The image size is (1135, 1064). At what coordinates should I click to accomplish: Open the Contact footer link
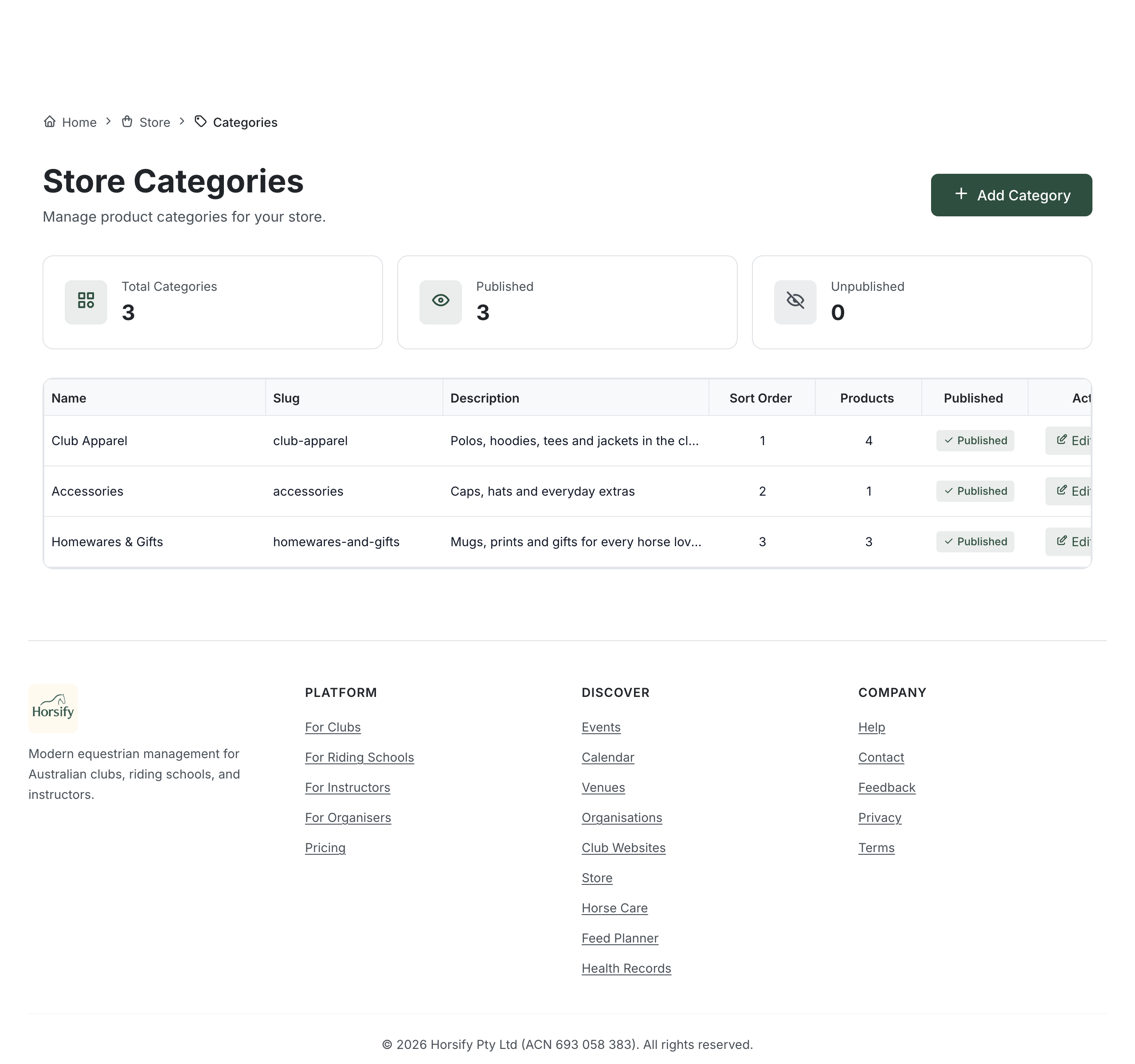click(x=881, y=758)
